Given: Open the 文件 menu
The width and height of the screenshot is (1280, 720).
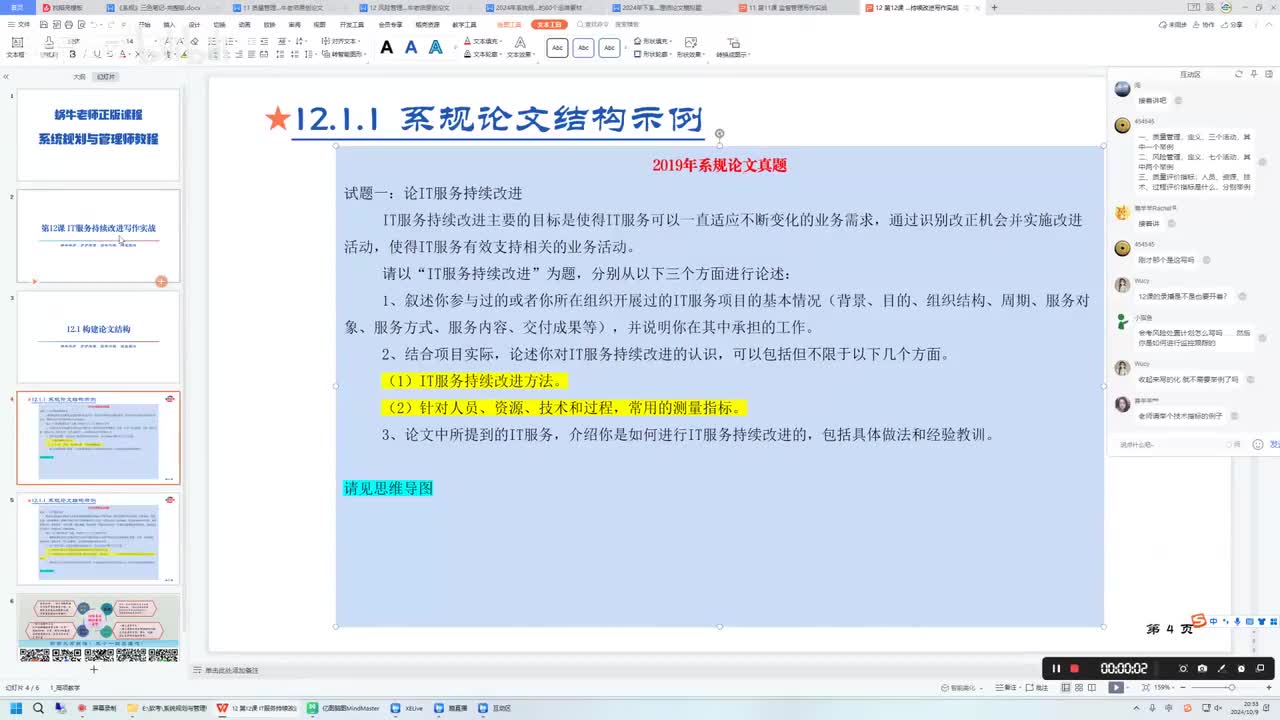Looking at the screenshot, I should point(20,24).
